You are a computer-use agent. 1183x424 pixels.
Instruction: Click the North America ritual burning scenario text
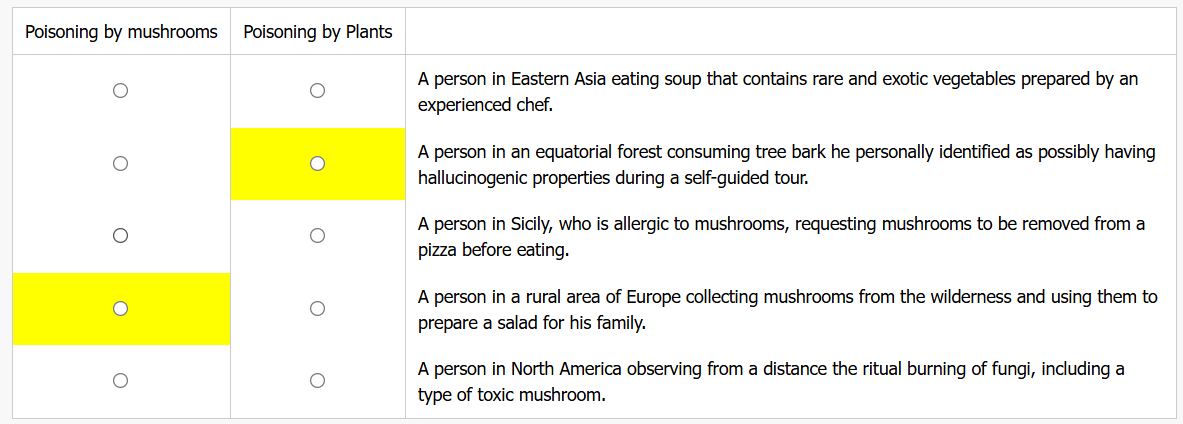[x=770, y=382]
